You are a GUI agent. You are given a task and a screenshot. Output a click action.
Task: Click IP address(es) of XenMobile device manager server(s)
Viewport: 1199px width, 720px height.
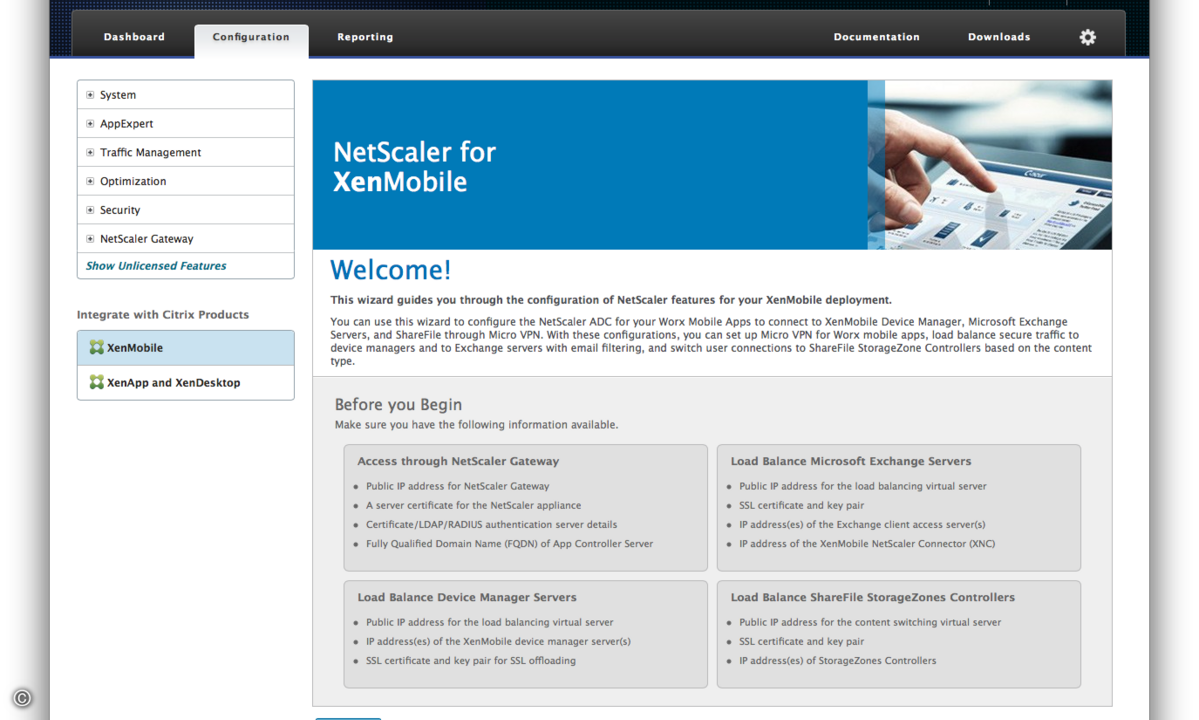498,641
